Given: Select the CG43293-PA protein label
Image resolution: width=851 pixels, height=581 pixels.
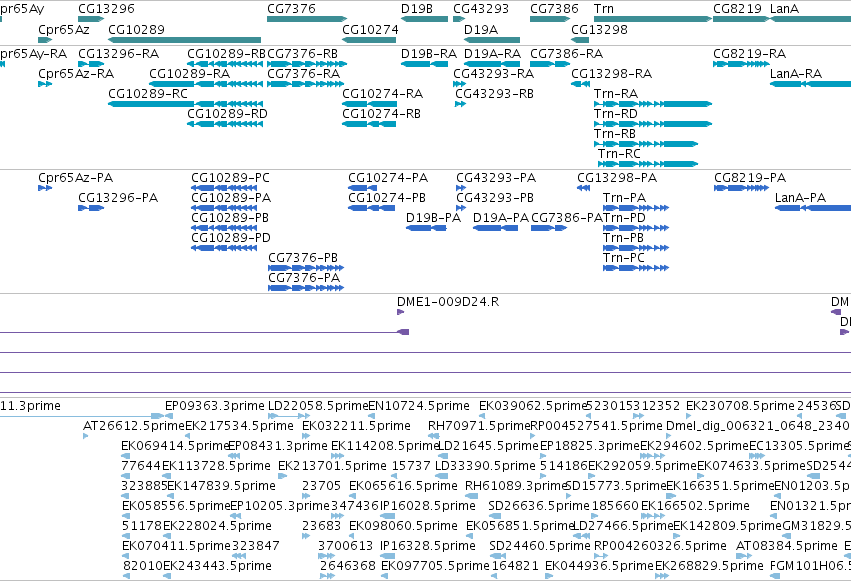Looking at the screenshot, I should pos(496,178).
